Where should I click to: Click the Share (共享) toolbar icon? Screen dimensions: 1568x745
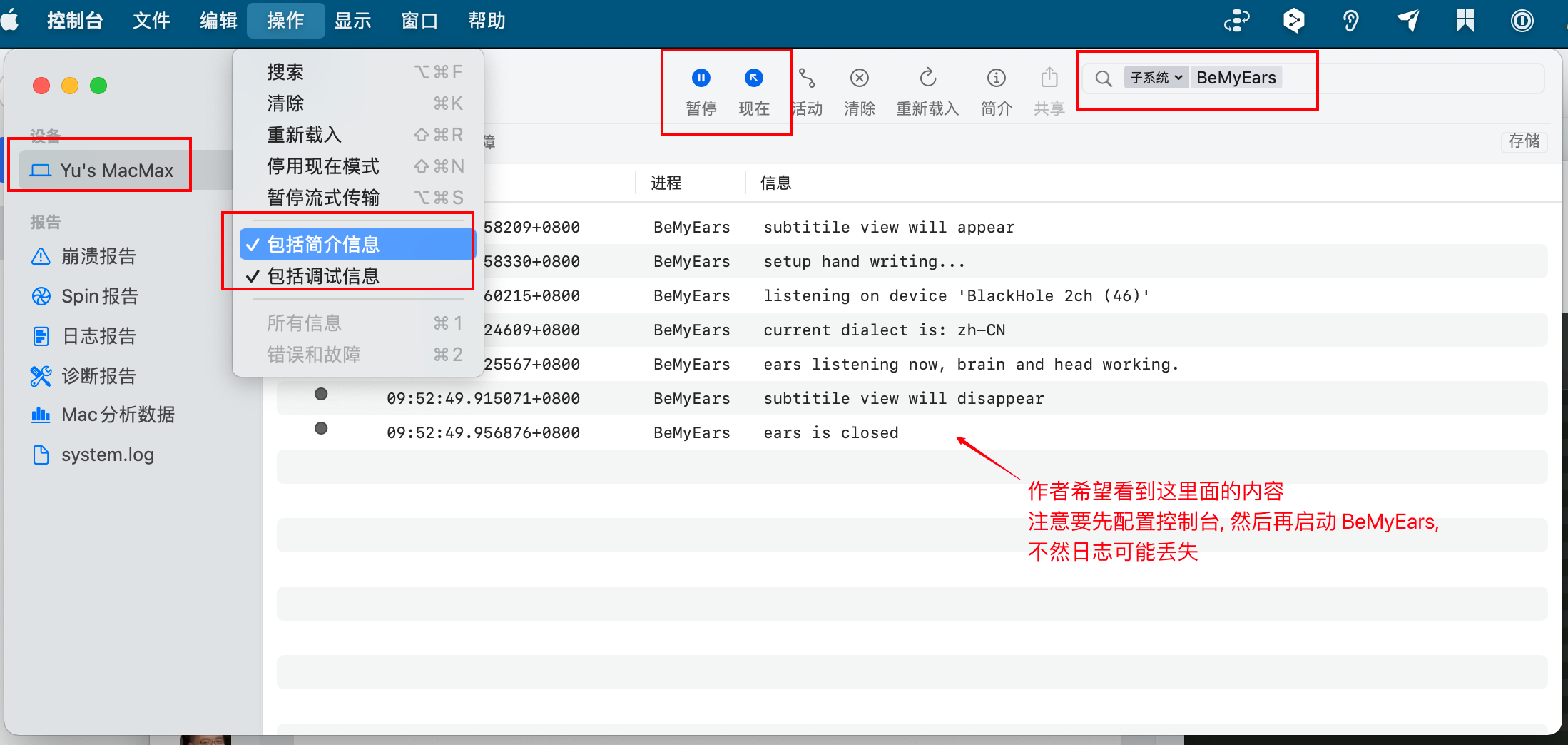point(1049,78)
